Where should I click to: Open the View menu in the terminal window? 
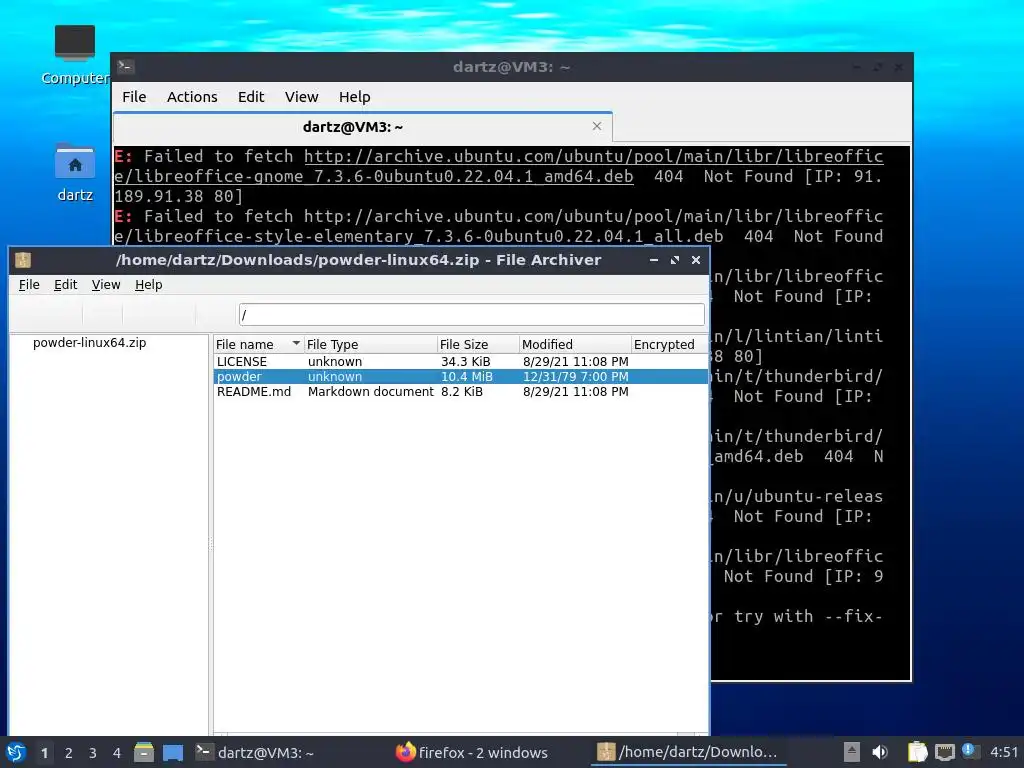point(301,97)
